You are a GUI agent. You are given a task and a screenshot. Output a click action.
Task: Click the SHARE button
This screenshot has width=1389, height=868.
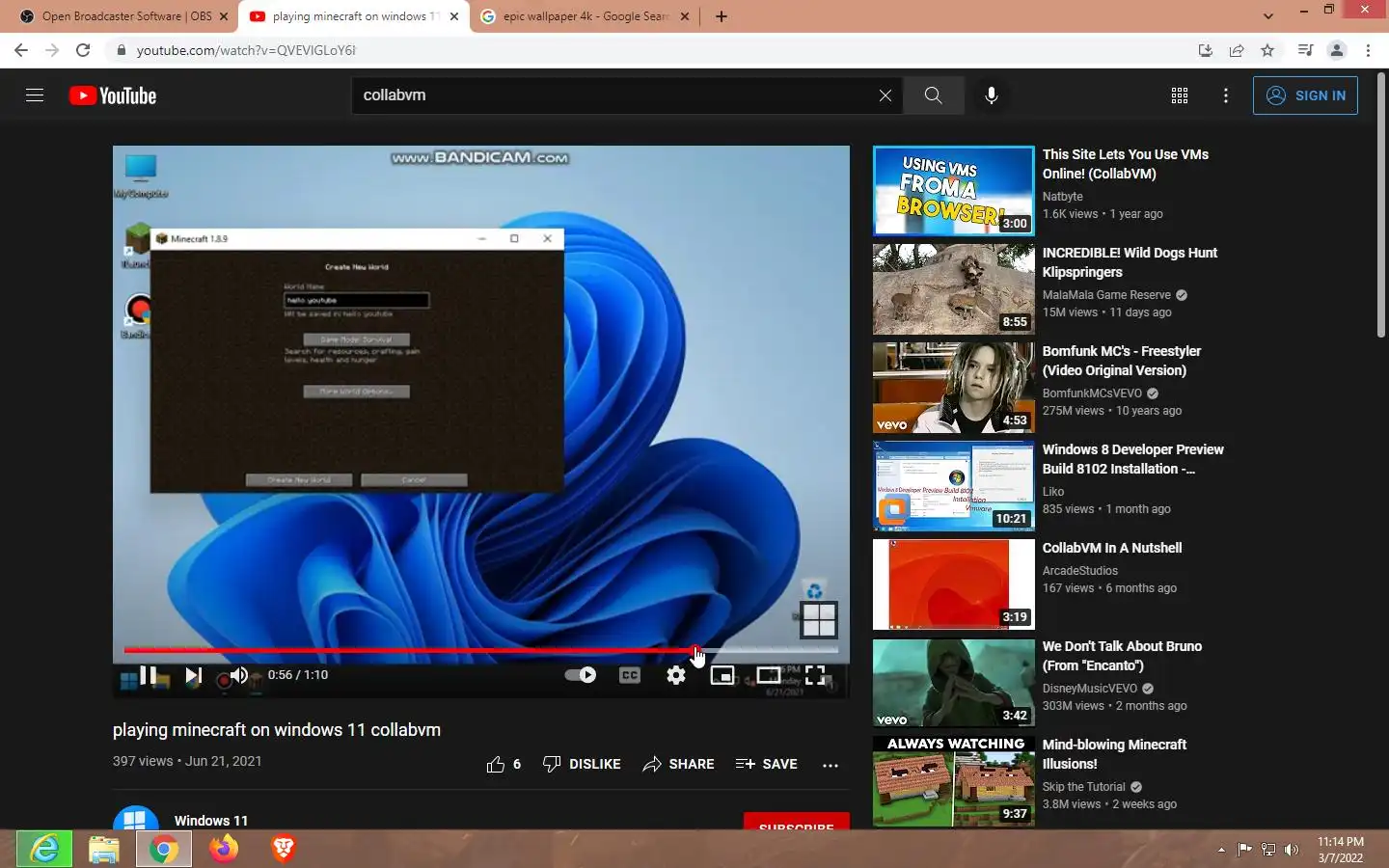click(679, 764)
